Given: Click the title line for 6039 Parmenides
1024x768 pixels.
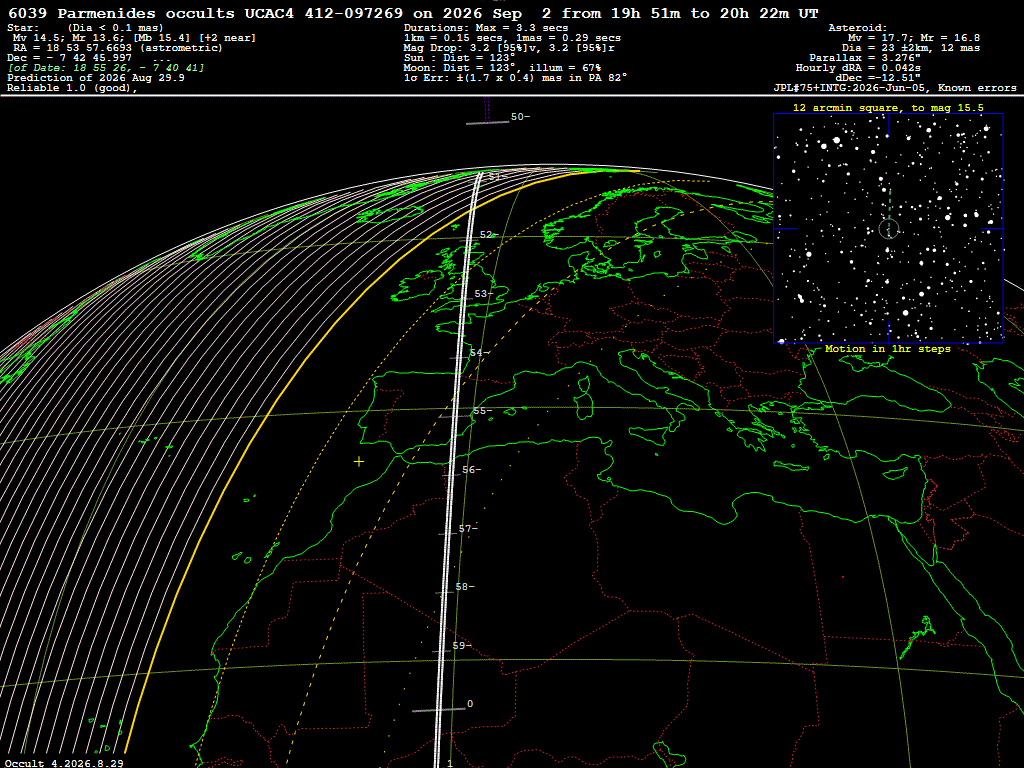Looking at the screenshot, I should (413, 13).
